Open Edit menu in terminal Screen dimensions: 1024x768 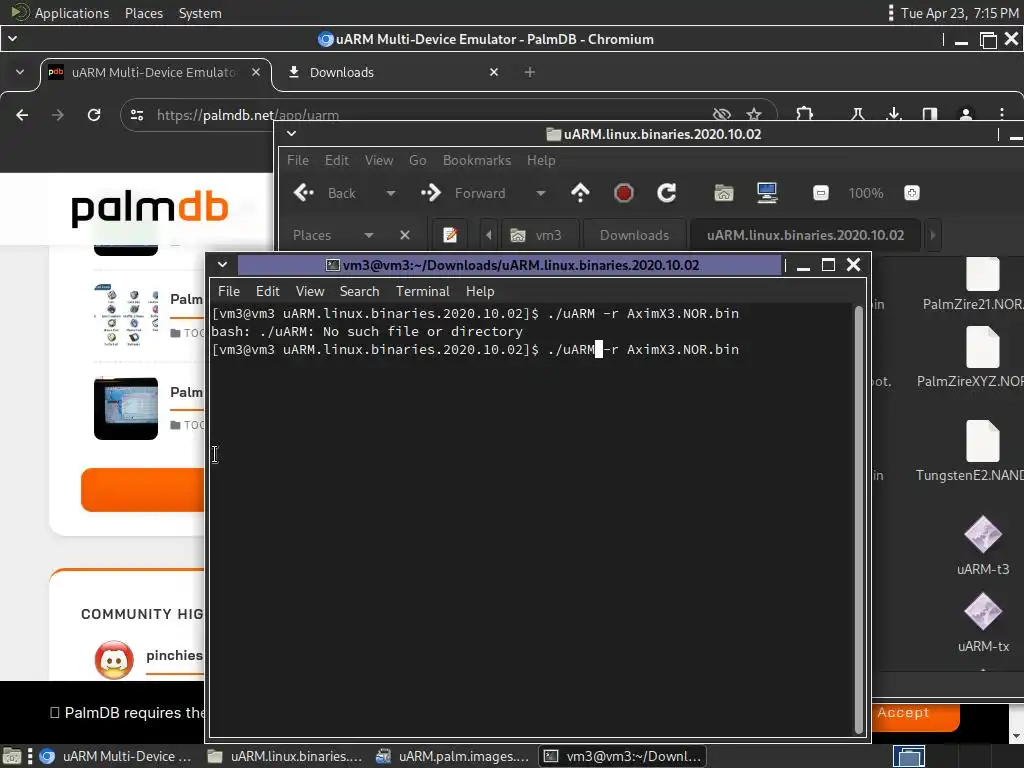click(x=268, y=291)
